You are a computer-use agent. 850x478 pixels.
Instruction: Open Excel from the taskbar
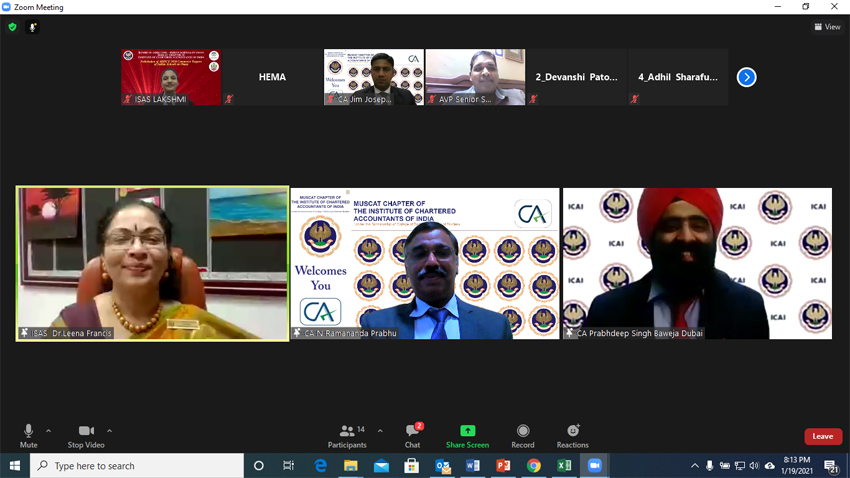pyautogui.click(x=564, y=466)
